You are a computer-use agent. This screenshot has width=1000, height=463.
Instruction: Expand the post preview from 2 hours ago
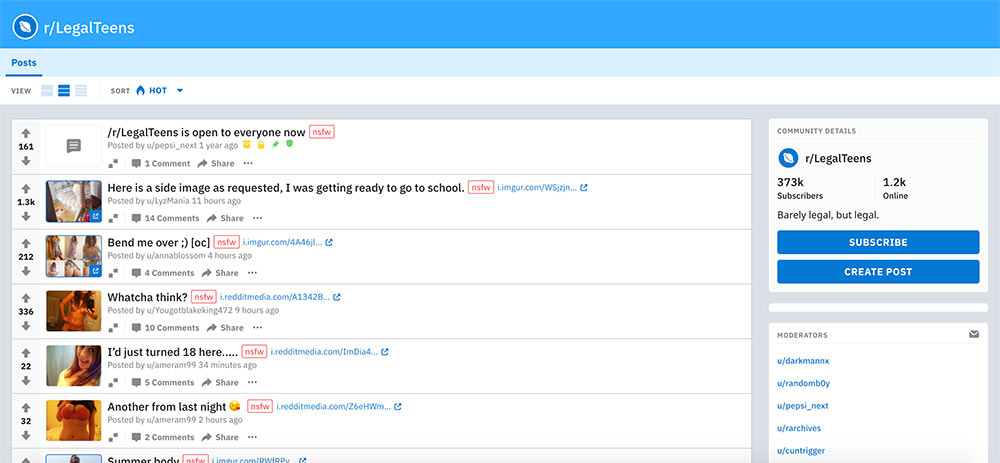click(113, 437)
